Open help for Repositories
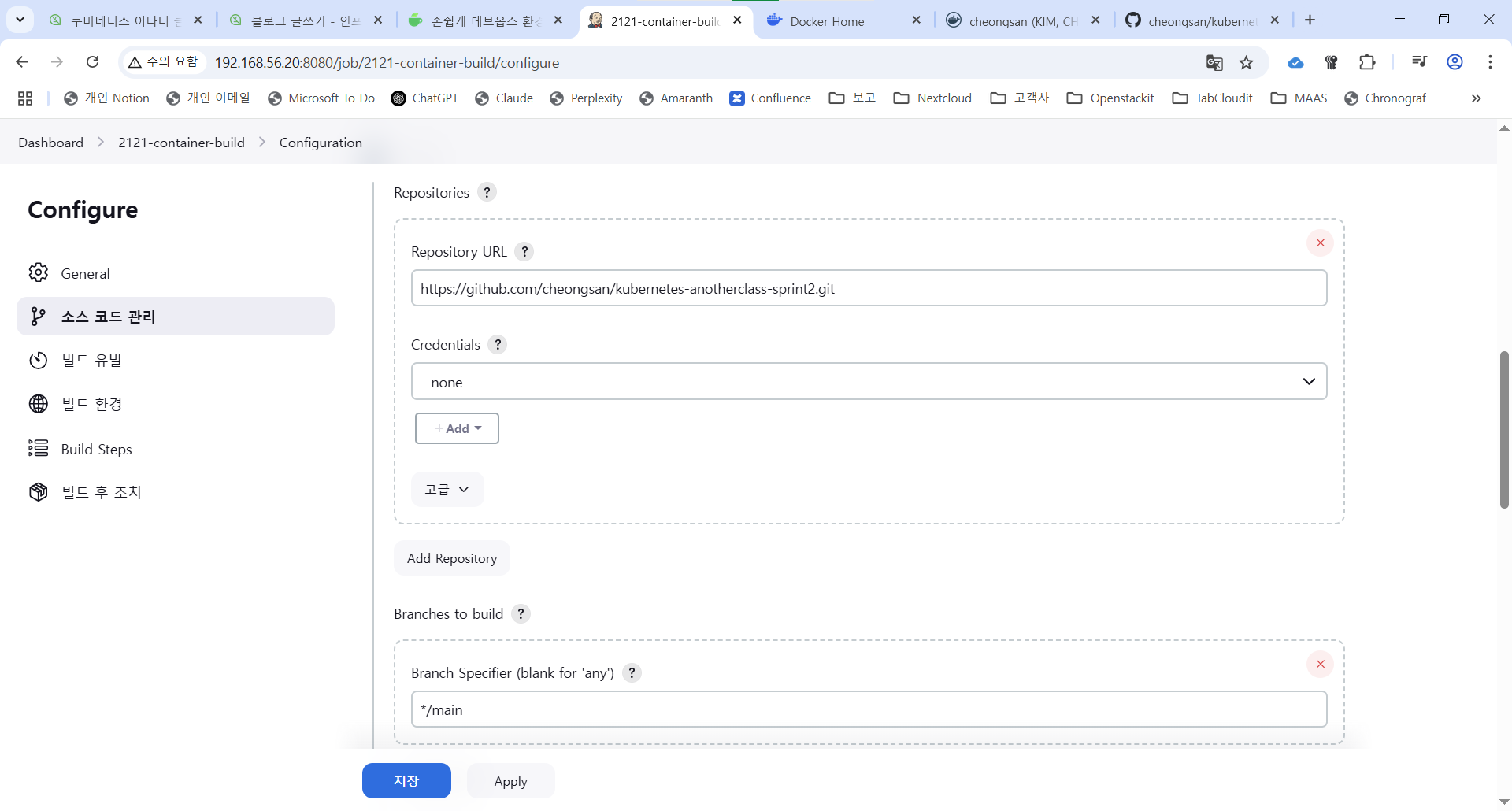This screenshot has width=1512, height=811. tap(487, 192)
